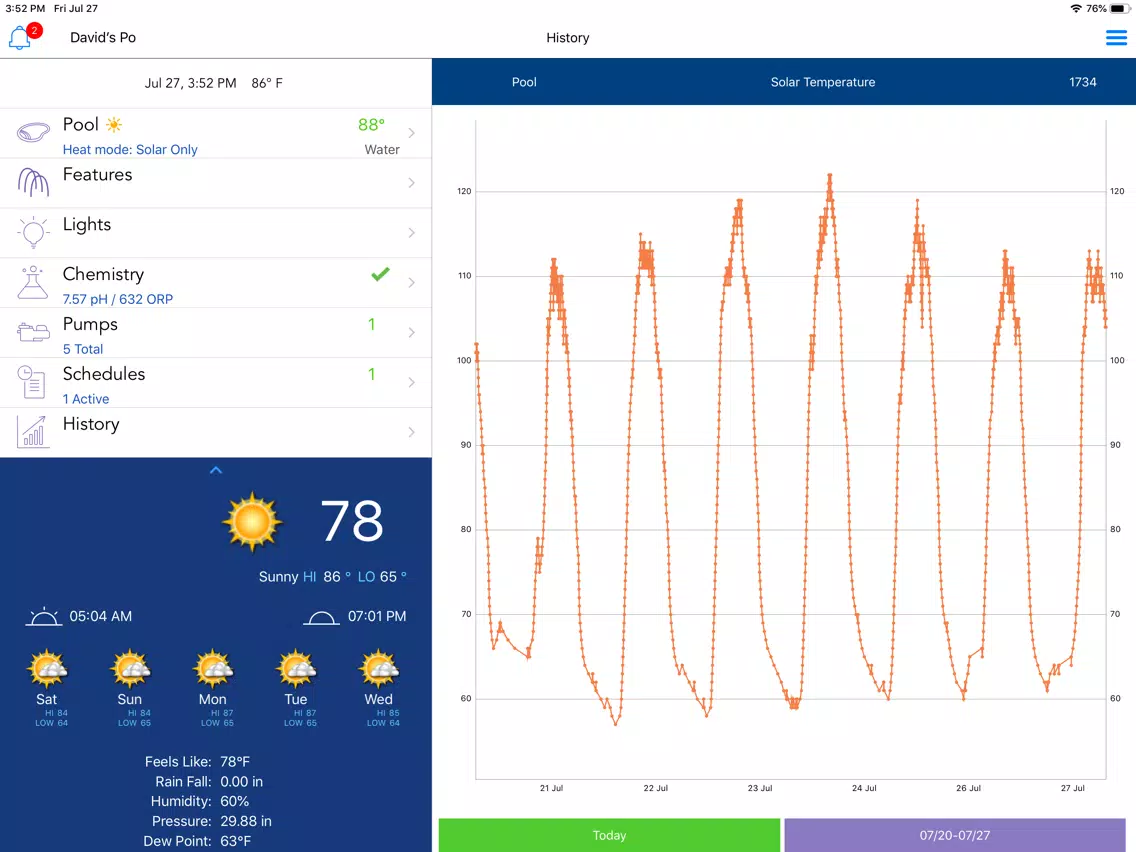1136x852 pixels.
Task: Collapse weather panel with up arrow
Action: (x=216, y=470)
